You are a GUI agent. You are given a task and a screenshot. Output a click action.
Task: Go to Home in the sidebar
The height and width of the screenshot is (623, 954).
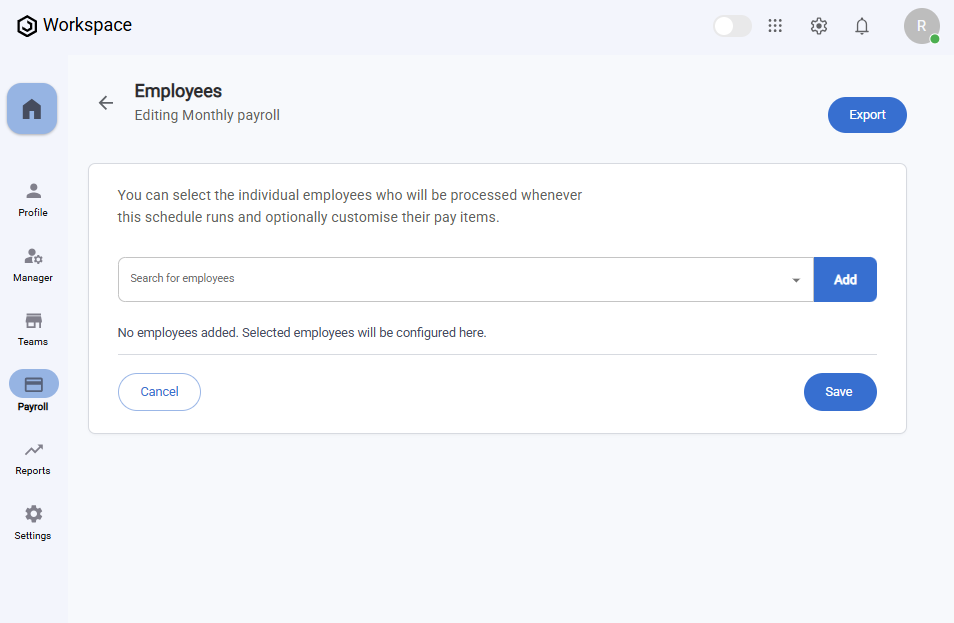[x=32, y=108]
